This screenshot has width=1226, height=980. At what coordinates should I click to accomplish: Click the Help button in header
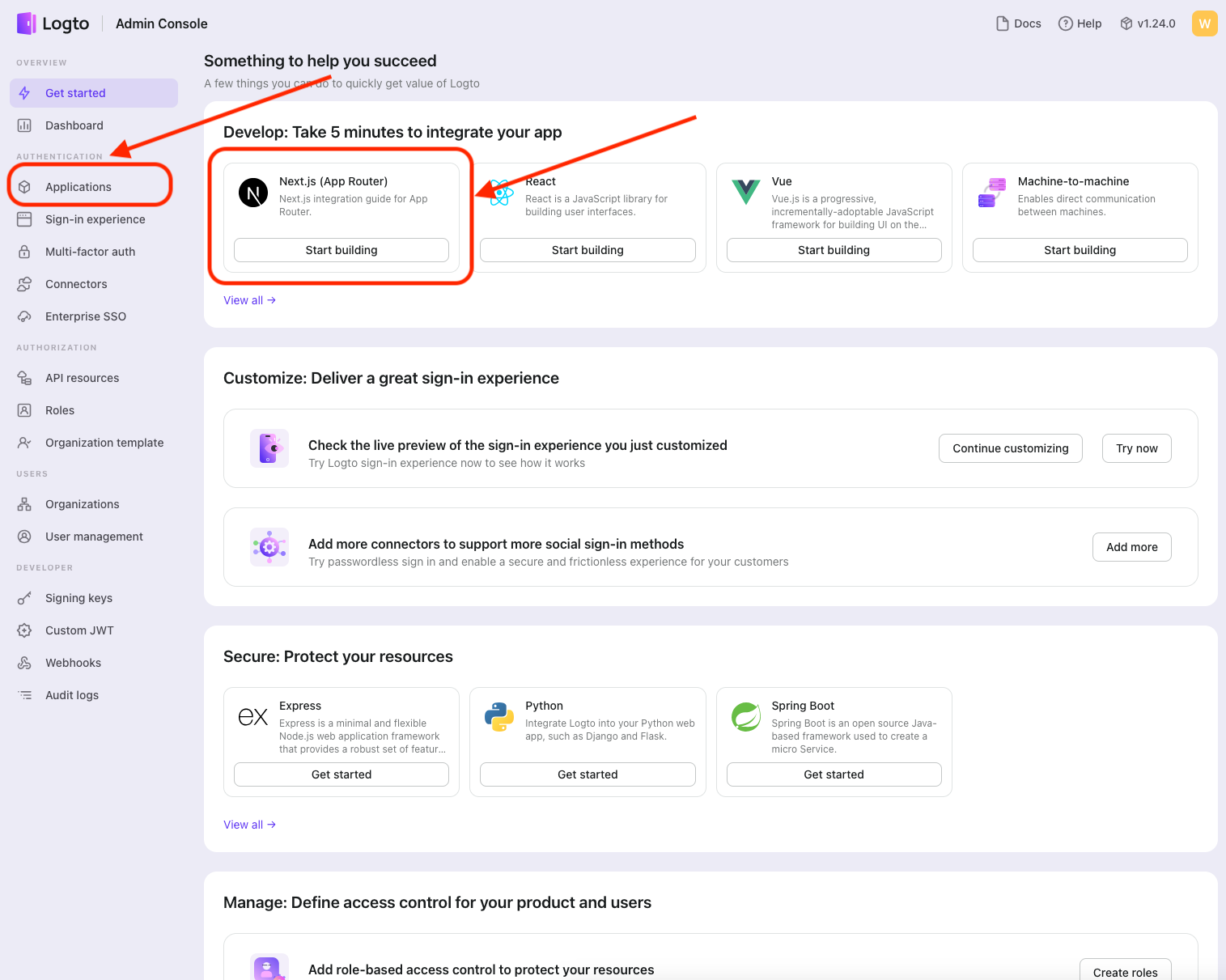coord(1080,23)
